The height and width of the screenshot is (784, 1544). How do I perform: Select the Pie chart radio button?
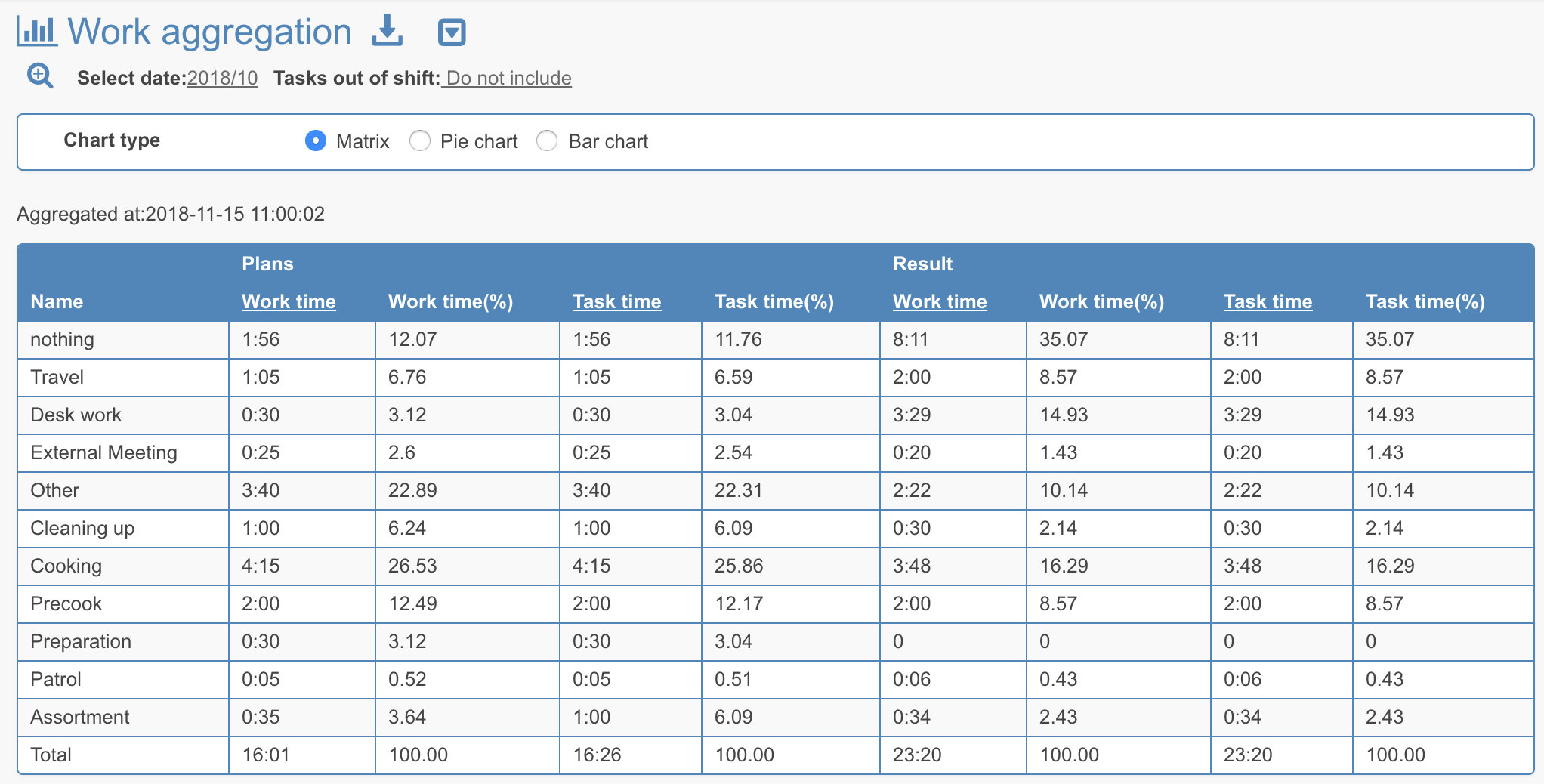point(420,140)
